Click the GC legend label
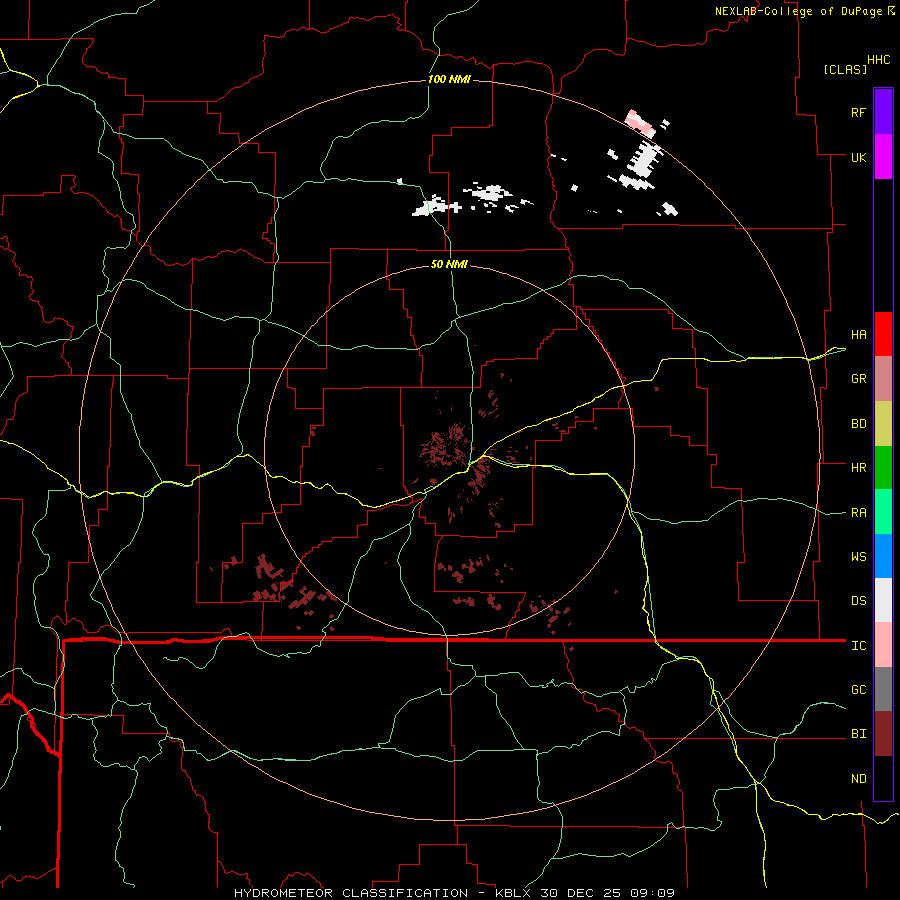 (x=858, y=690)
